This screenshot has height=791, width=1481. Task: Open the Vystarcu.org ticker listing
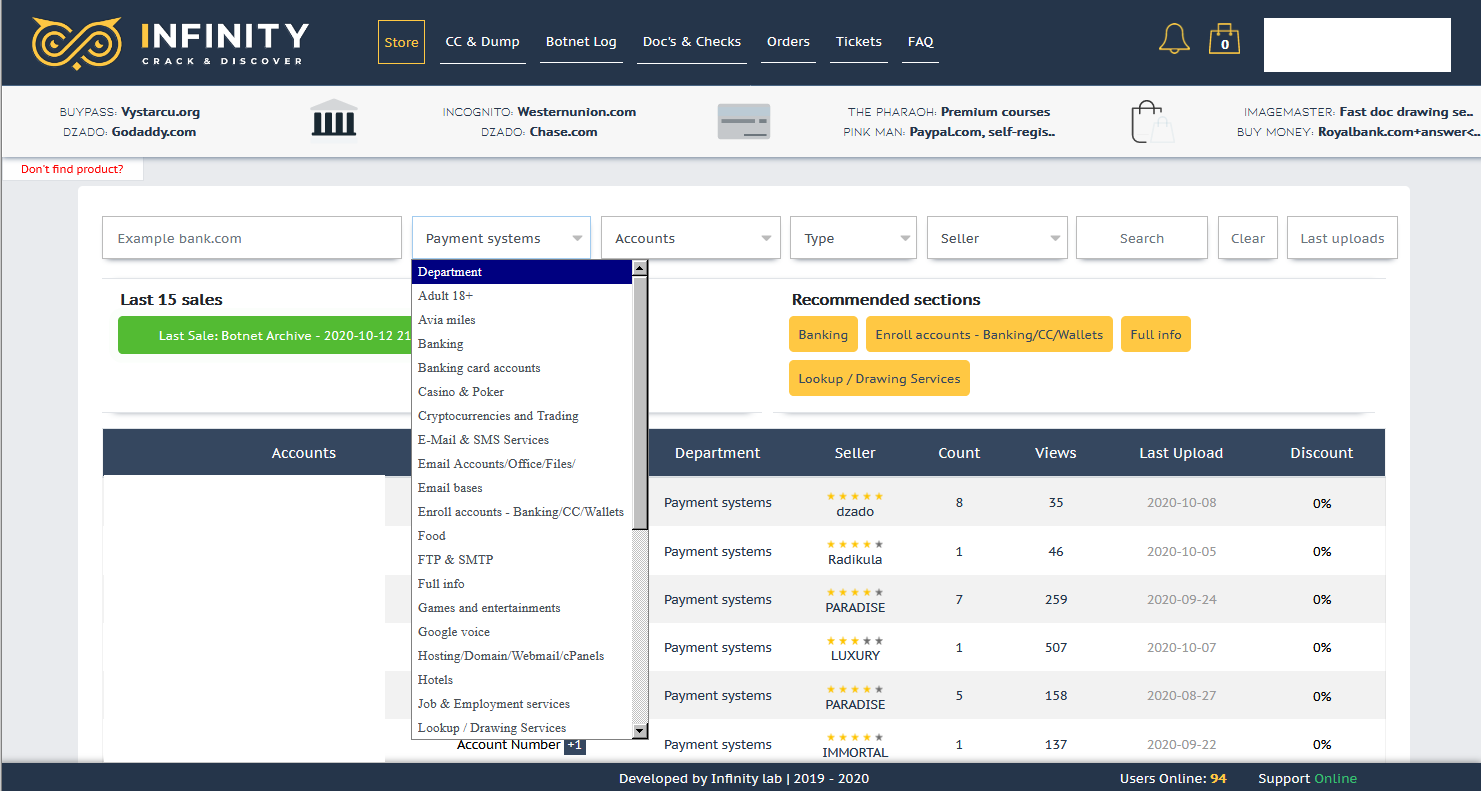(x=160, y=112)
